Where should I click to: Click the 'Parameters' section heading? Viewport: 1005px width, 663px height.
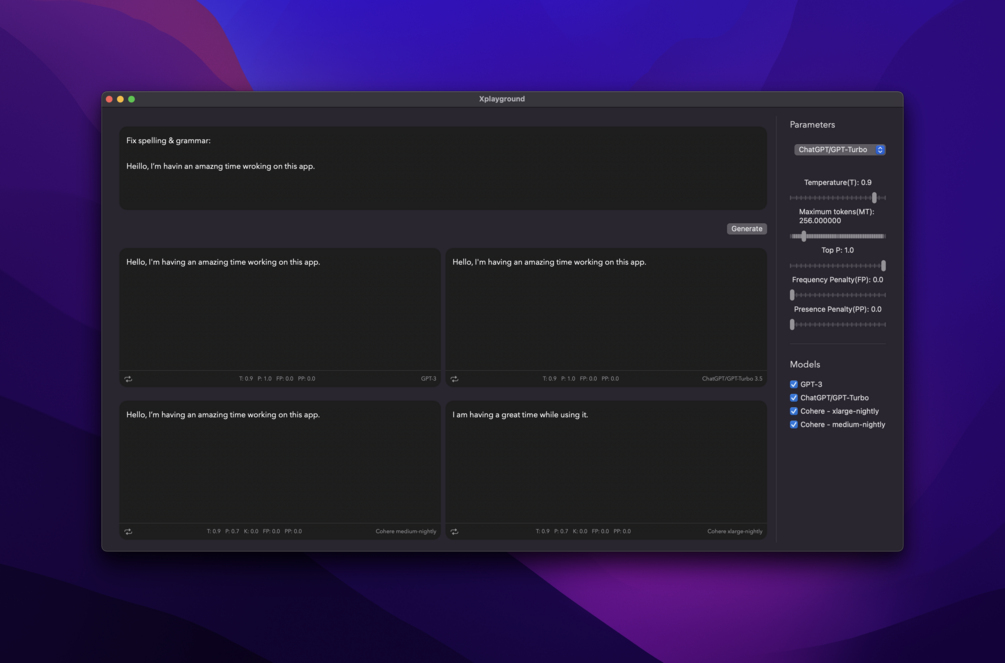click(812, 125)
